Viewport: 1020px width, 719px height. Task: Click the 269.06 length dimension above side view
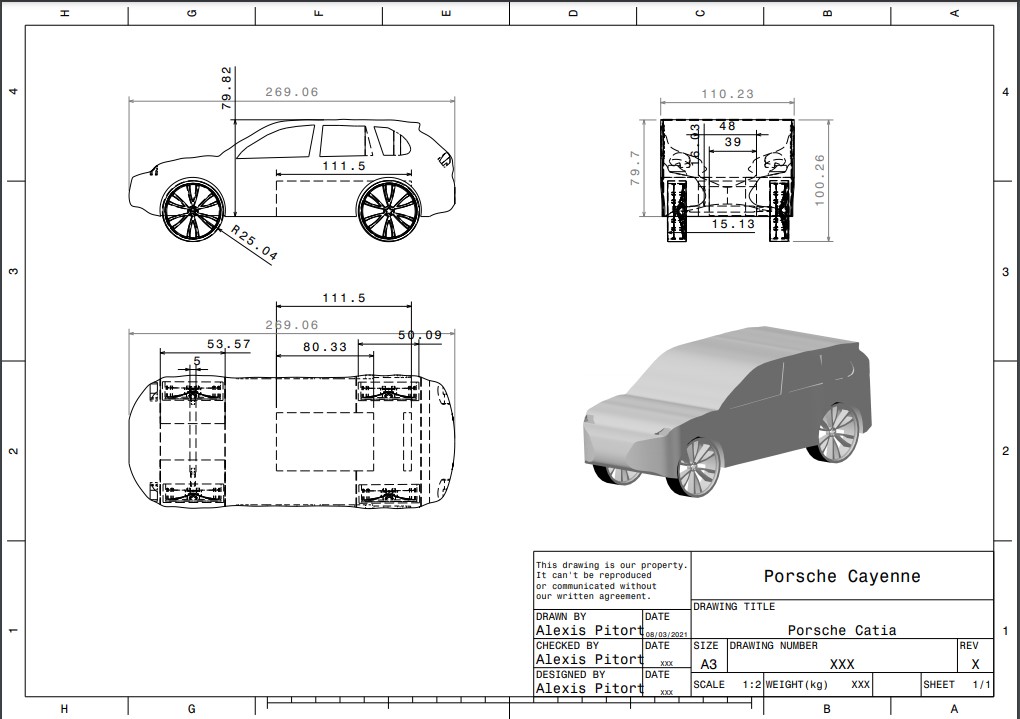292,92
